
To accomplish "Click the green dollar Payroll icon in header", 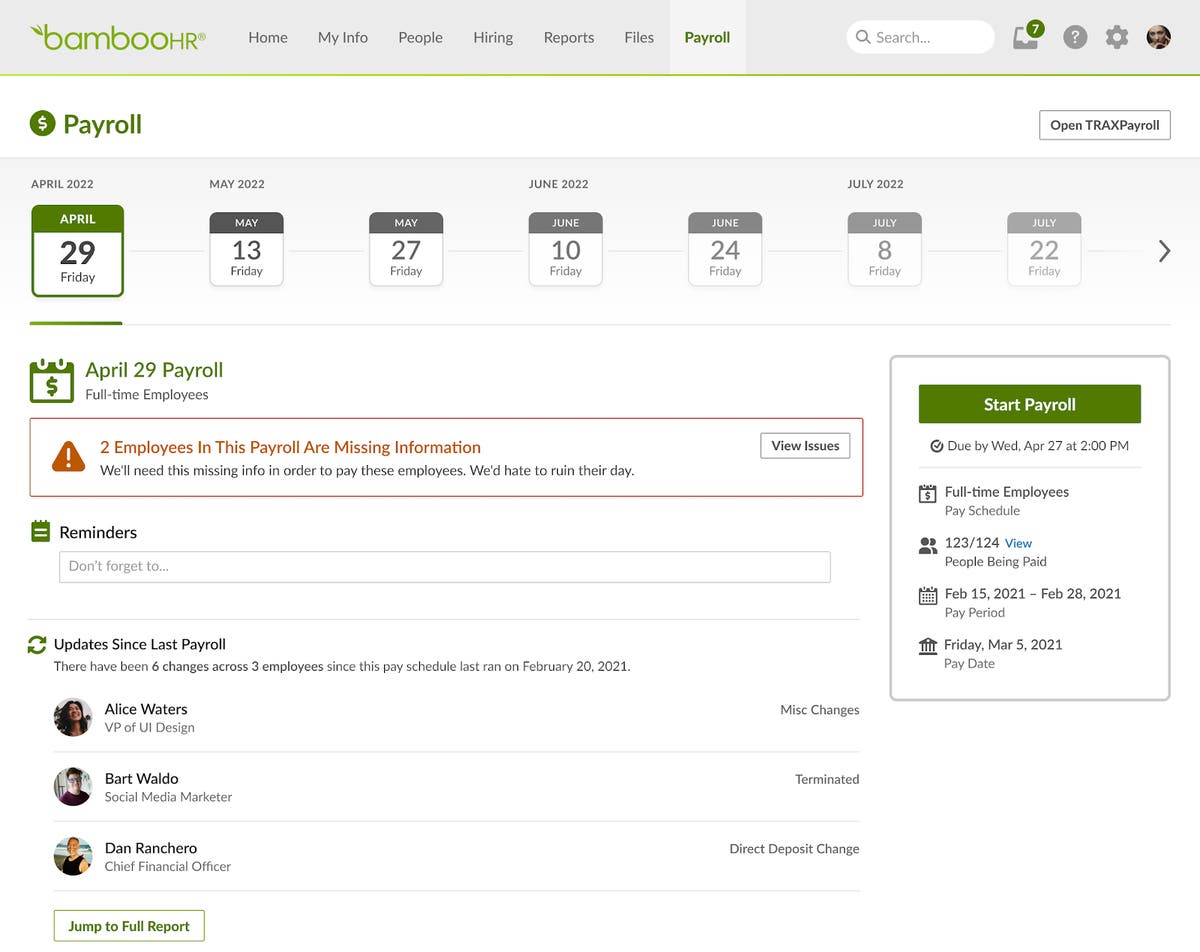I will click(x=41, y=124).
